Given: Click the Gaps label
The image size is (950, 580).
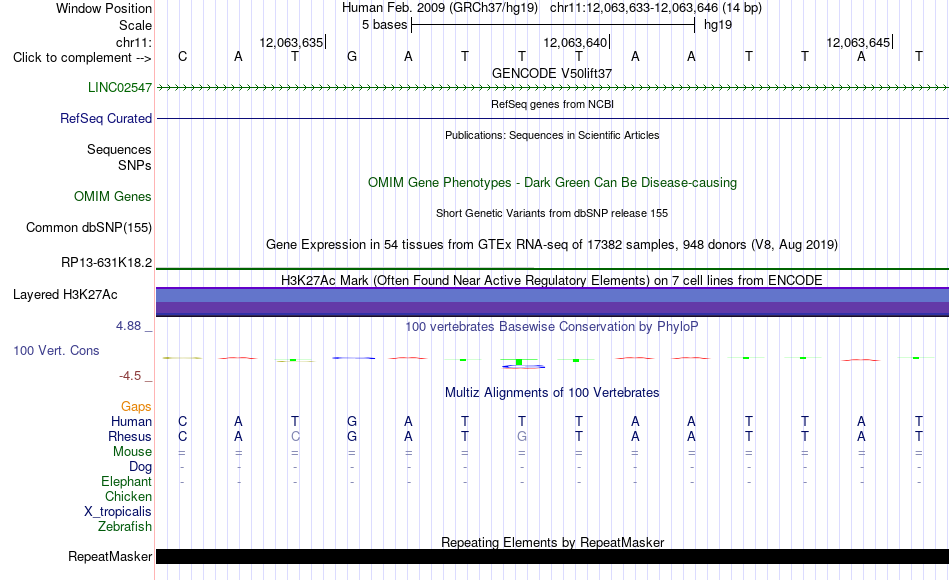Looking at the screenshot, I should (x=136, y=406).
